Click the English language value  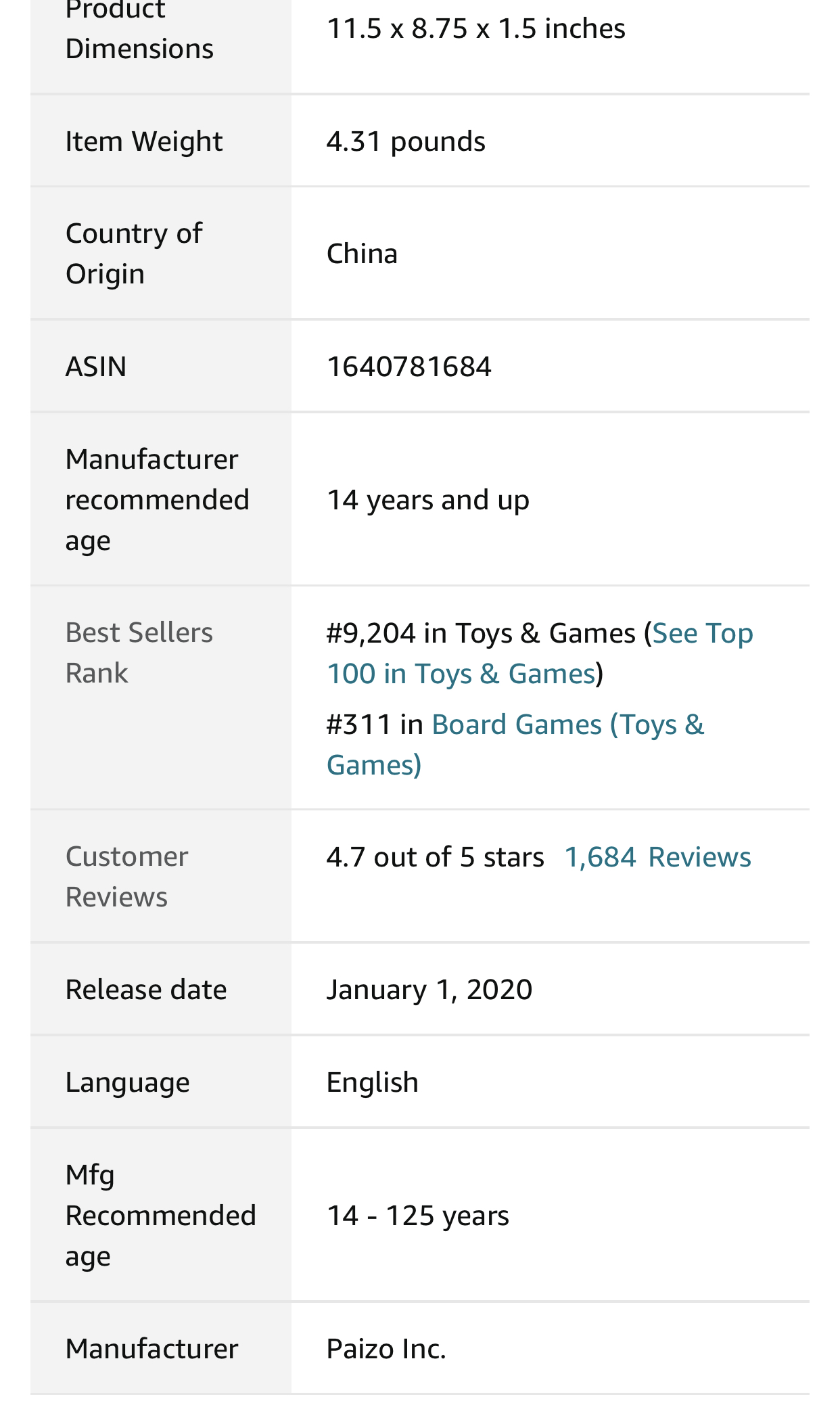[x=372, y=1082]
